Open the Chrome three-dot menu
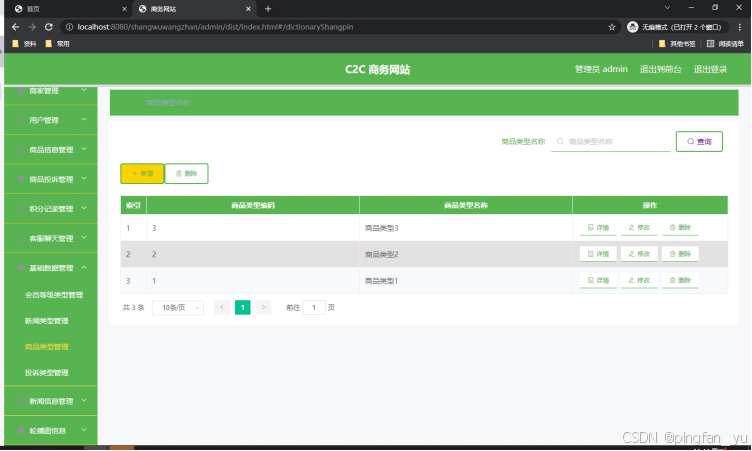The width and height of the screenshot is (752, 451). point(740,27)
